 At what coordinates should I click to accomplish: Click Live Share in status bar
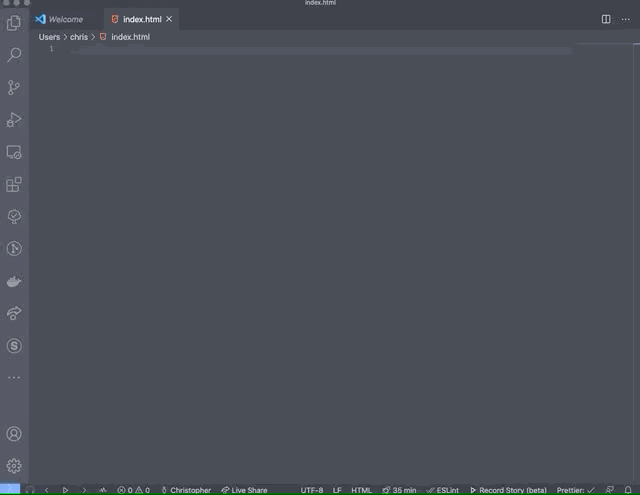coord(244,490)
